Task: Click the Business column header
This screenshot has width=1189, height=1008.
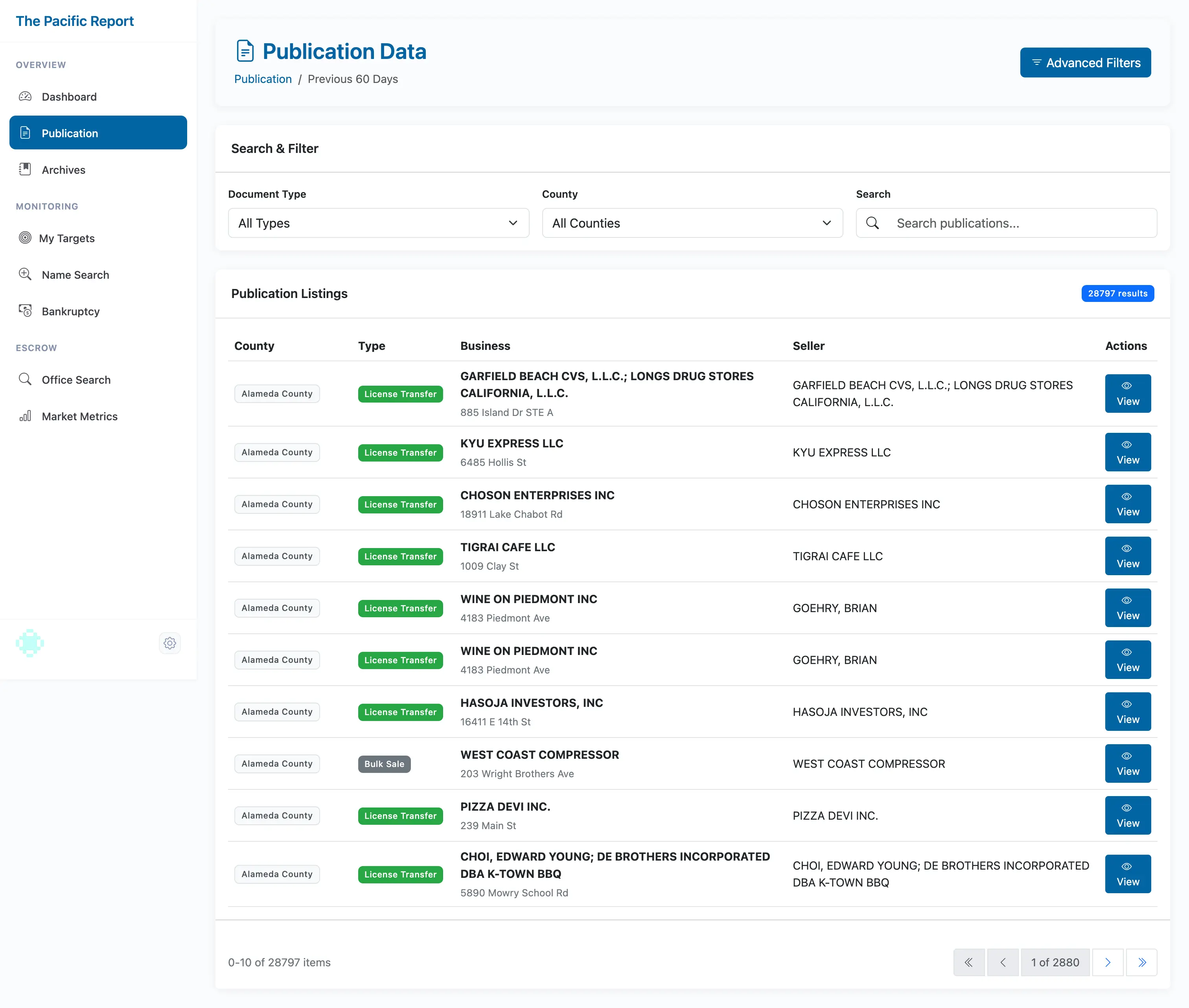Action: pyautogui.click(x=485, y=346)
